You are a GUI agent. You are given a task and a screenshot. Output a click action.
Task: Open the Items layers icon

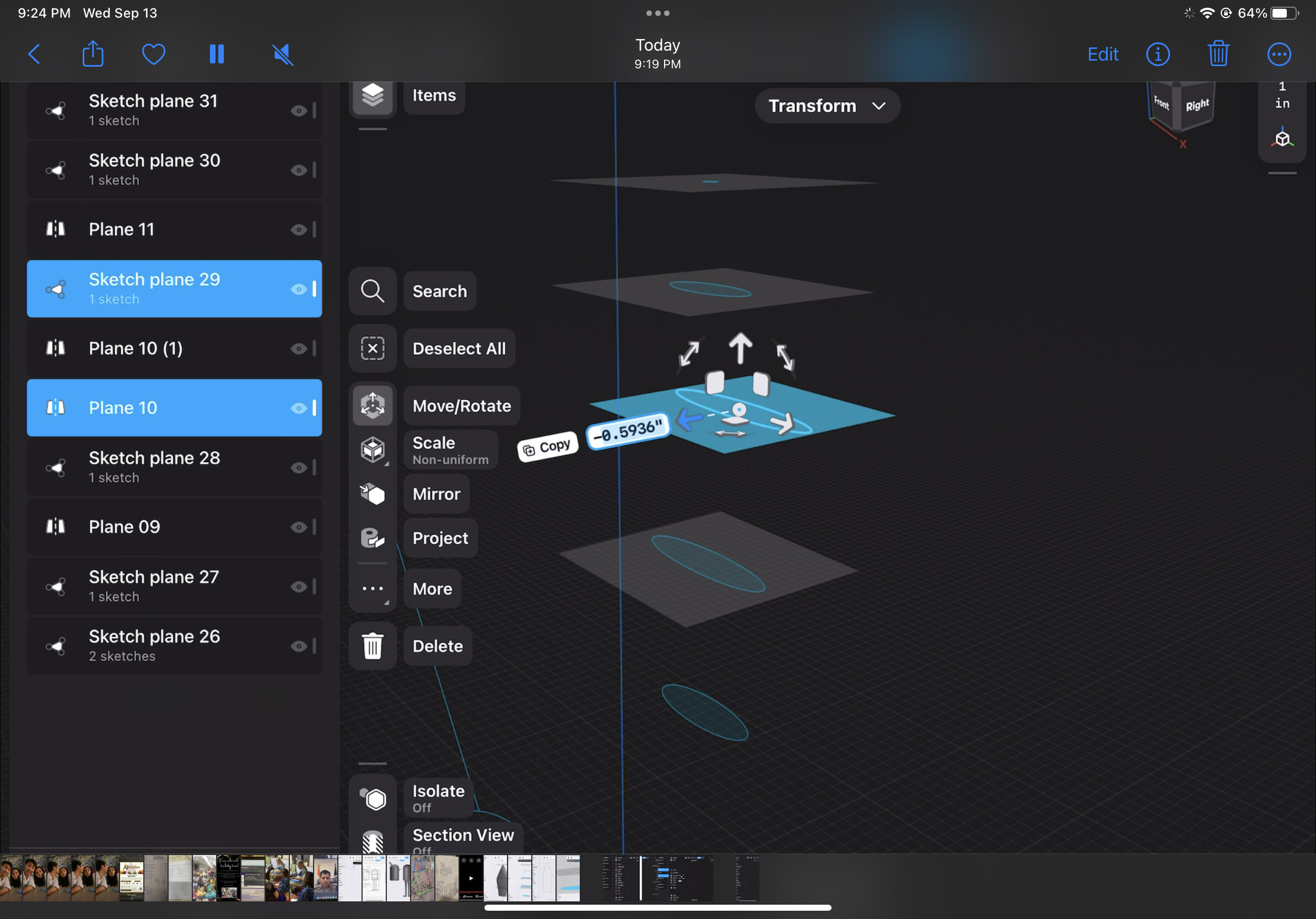[373, 95]
